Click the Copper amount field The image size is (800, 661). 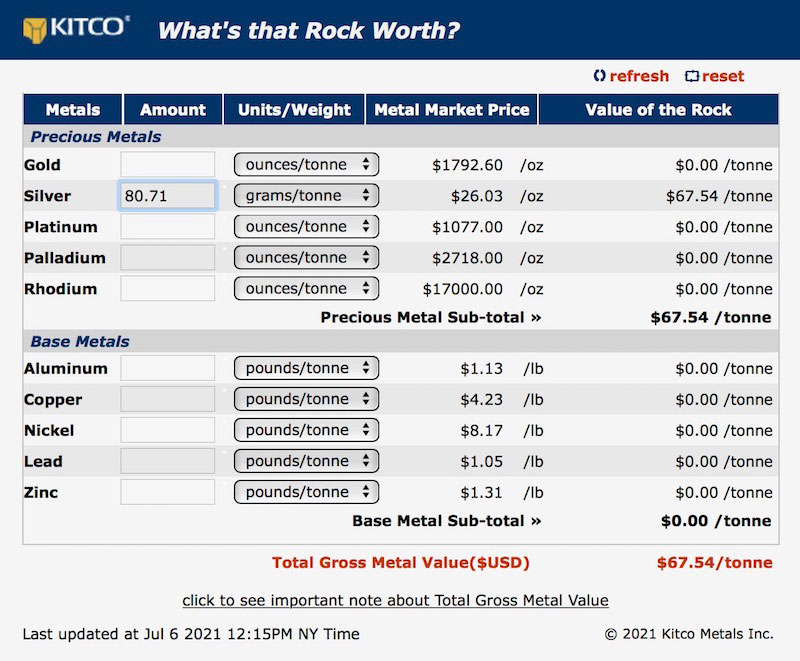pyautogui.click(x=168, y=399)
